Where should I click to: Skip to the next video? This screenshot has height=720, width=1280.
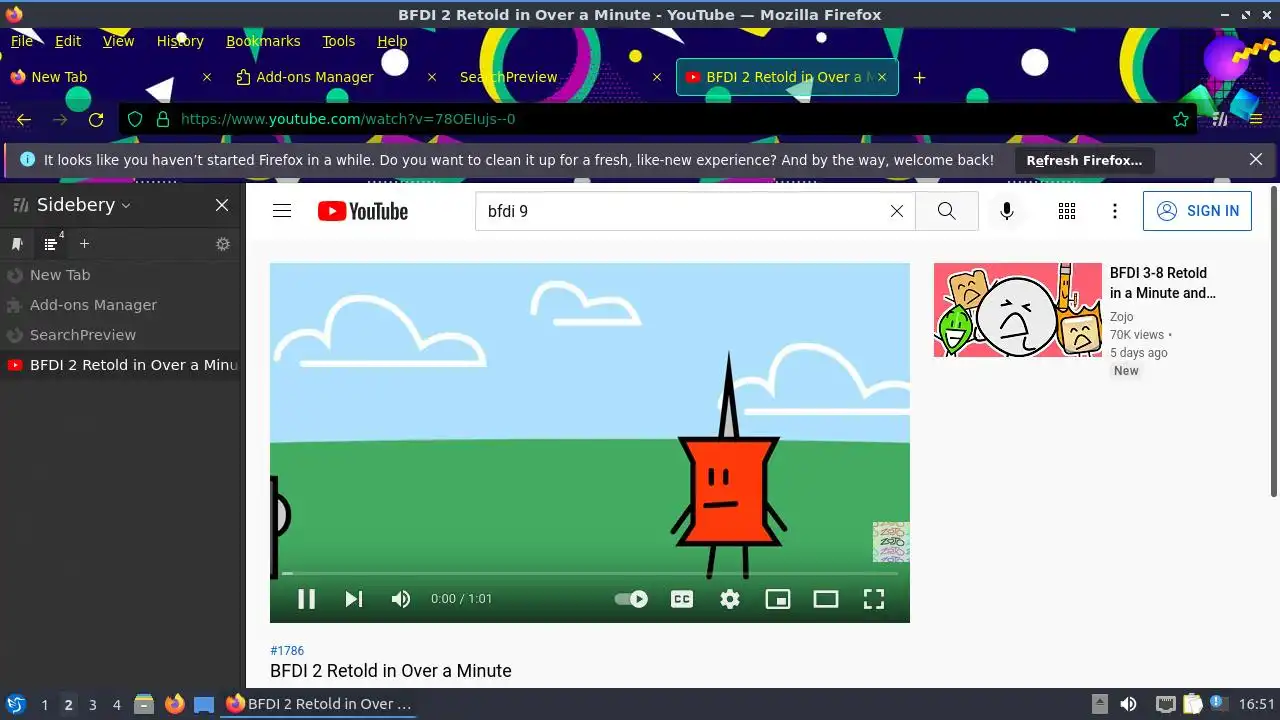coord(354,599)
